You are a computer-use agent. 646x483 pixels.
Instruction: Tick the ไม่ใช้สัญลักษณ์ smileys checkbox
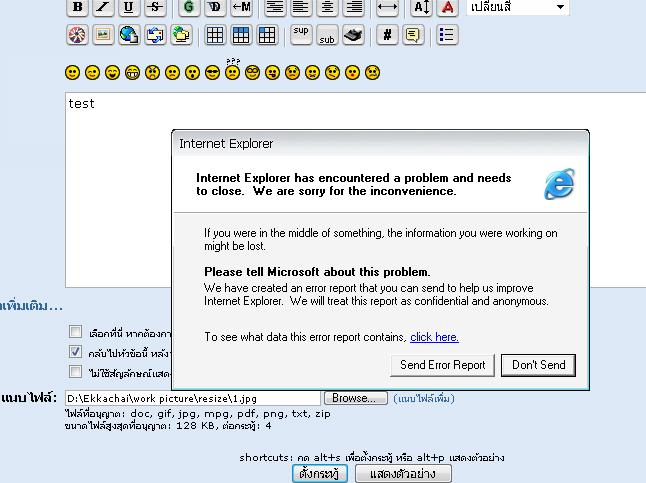point(75,372)
